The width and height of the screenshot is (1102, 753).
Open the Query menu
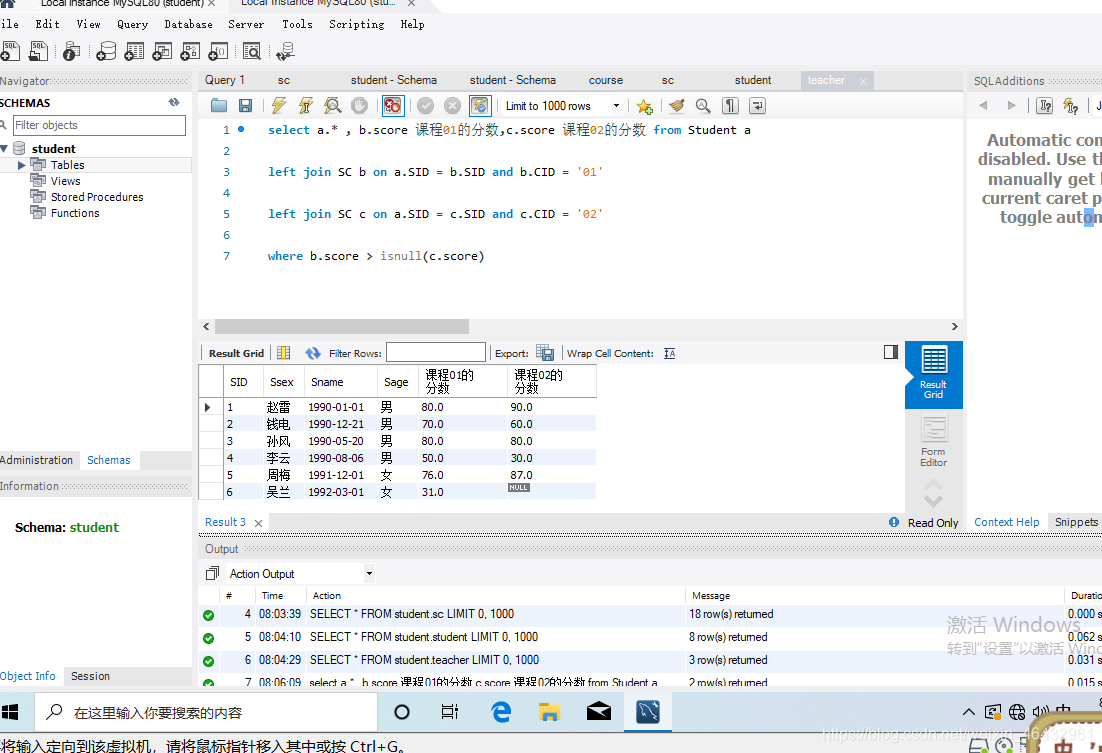tap(132, 24)
